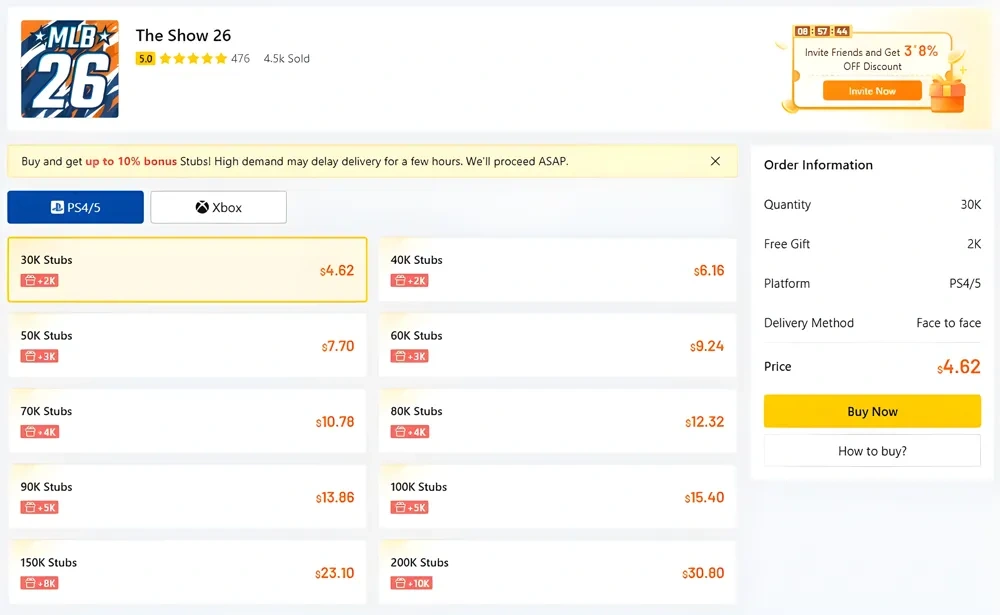Viewport: 1000px width, 615px height.
Task: Switch to the Xbox platform tab
Action: [x=218, y=207]
